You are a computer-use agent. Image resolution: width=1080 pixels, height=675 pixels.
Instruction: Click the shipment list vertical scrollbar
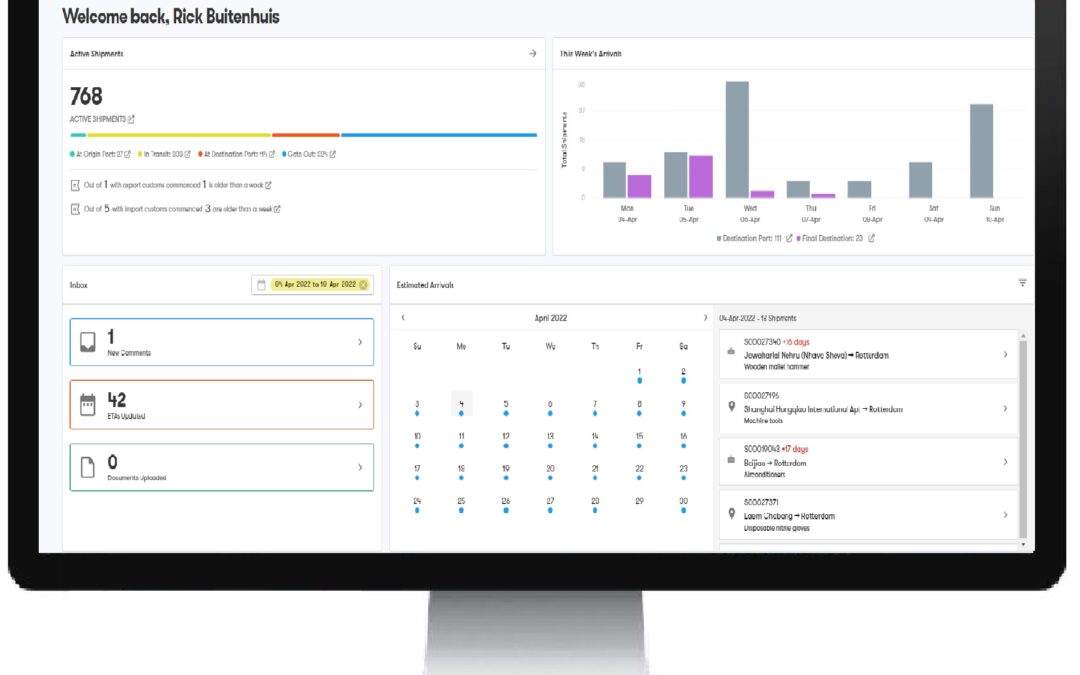coord(1023,439)
